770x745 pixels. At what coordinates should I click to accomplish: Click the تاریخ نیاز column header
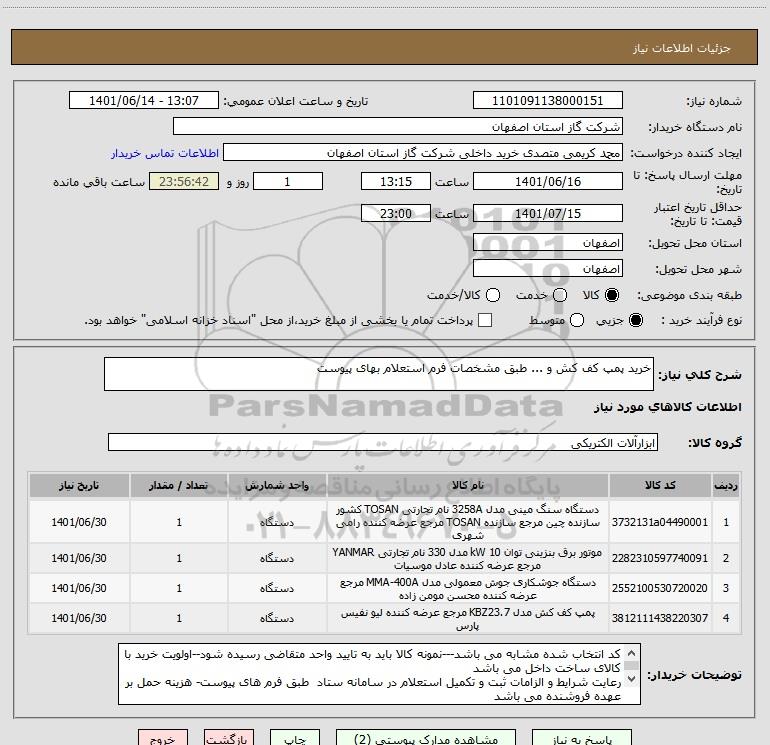click(x=79, y=485)
